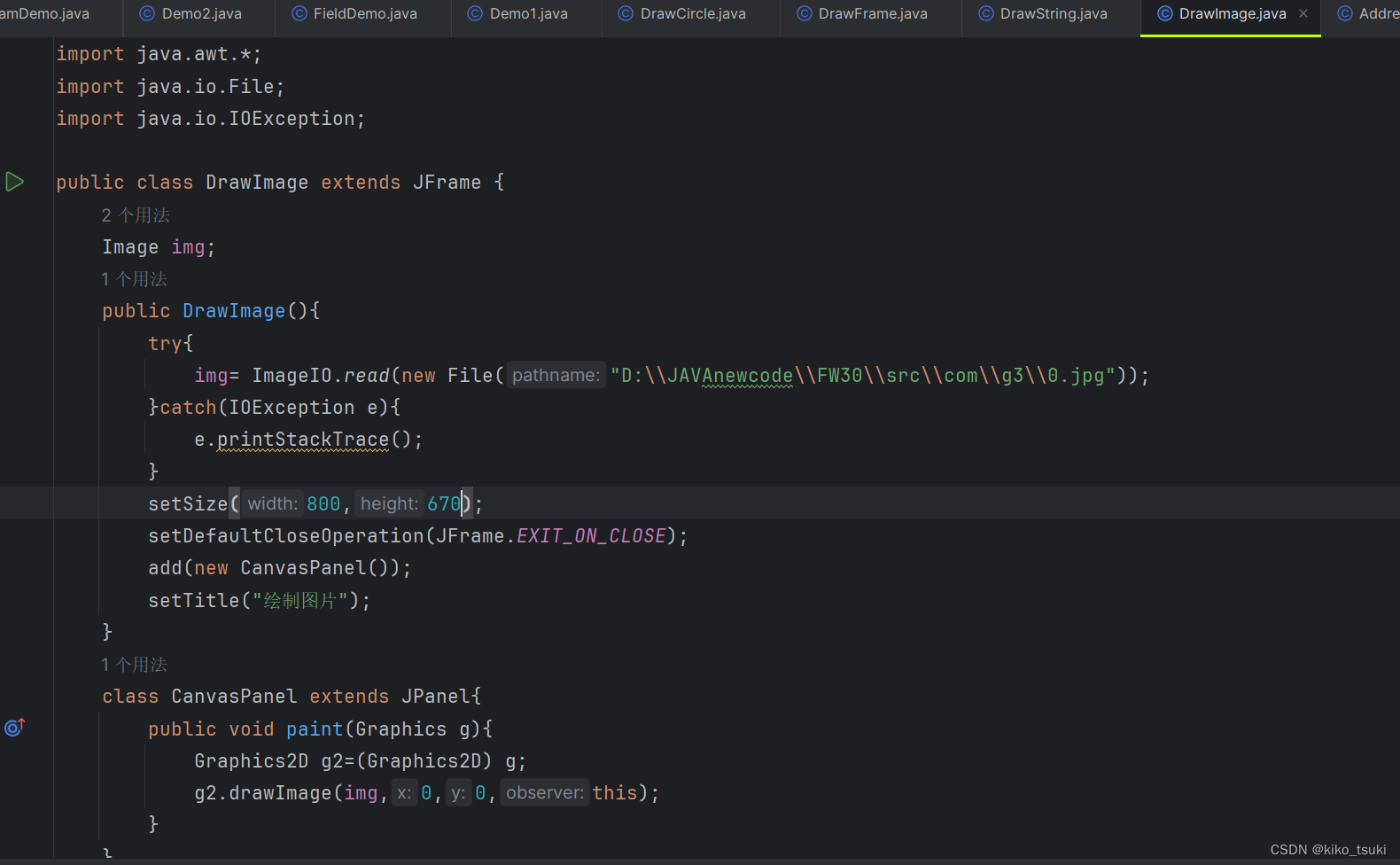Click the "2 个用法" usages hint
This screenshot has height=865, width=1400.
pyautogui.click(x=136, y=215)
